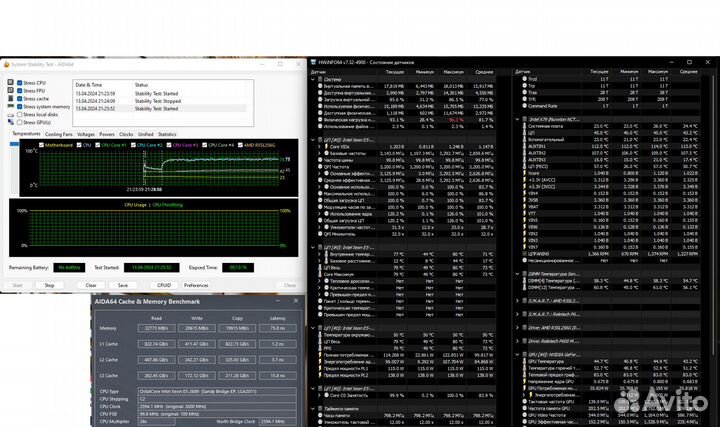Click the Stress FPU icon in AIDA64

click(x=11, y=90)
